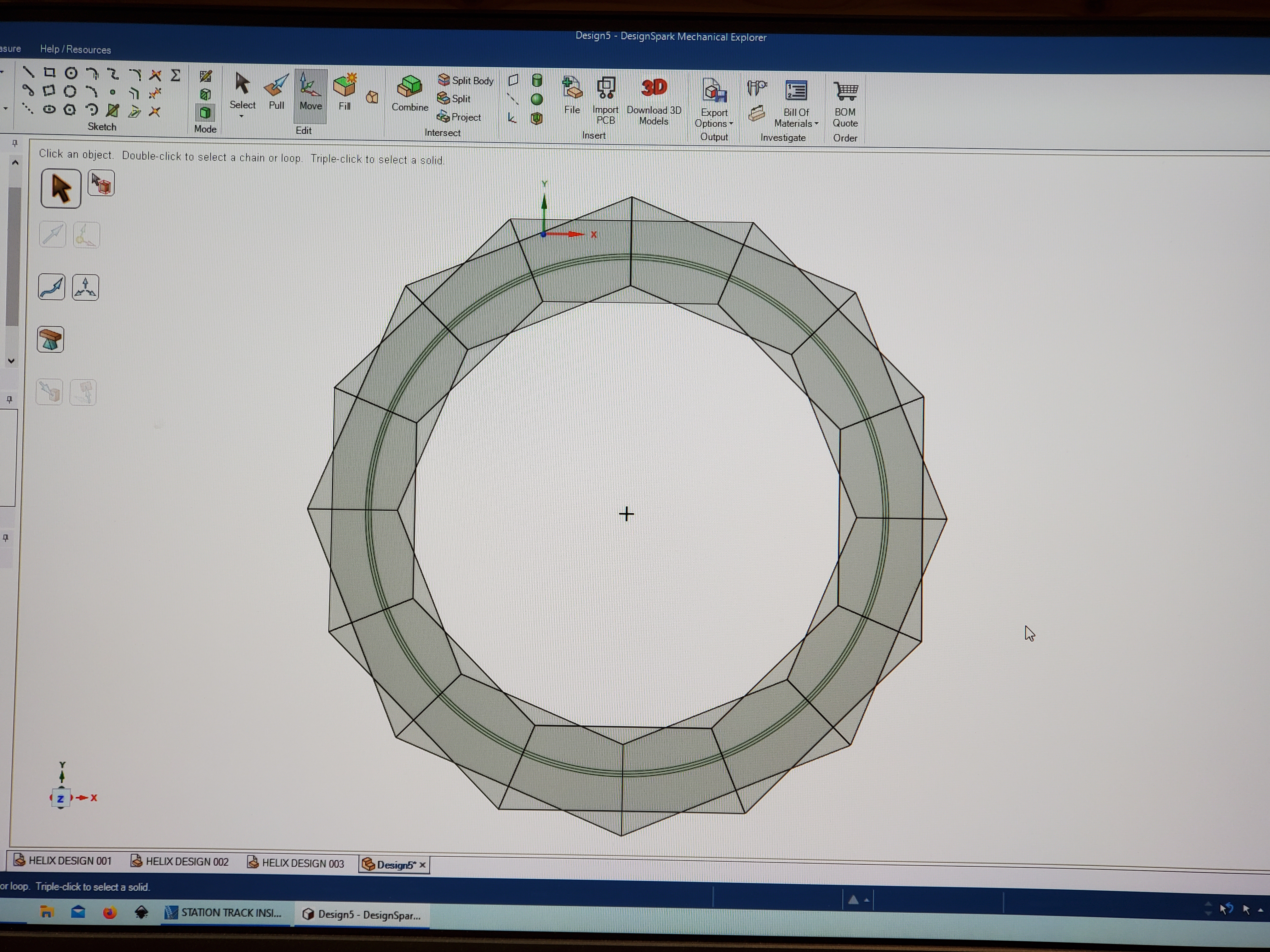Switch to Sketch Mode icon
The image size is (1270, 952).
[x=205, y=76]
